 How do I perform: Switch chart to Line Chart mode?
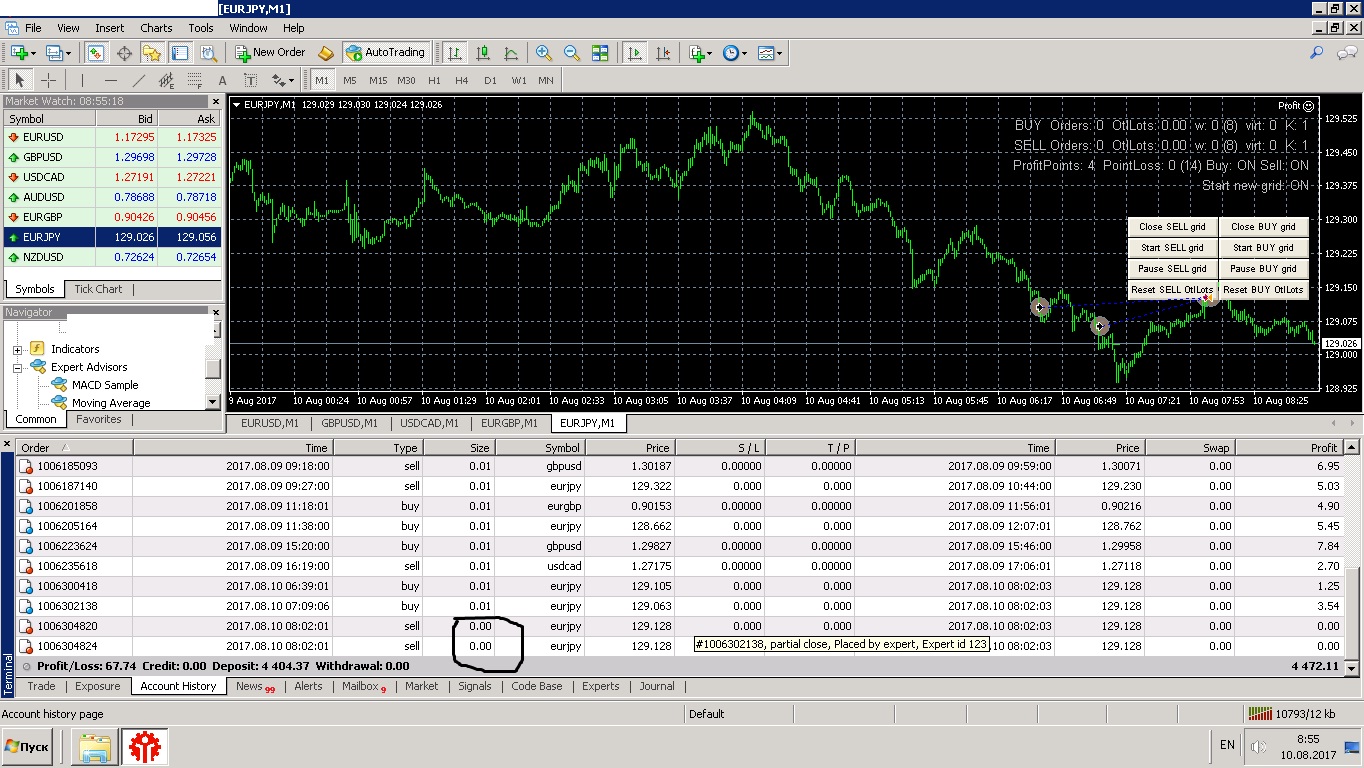click(x=511, y=53)
